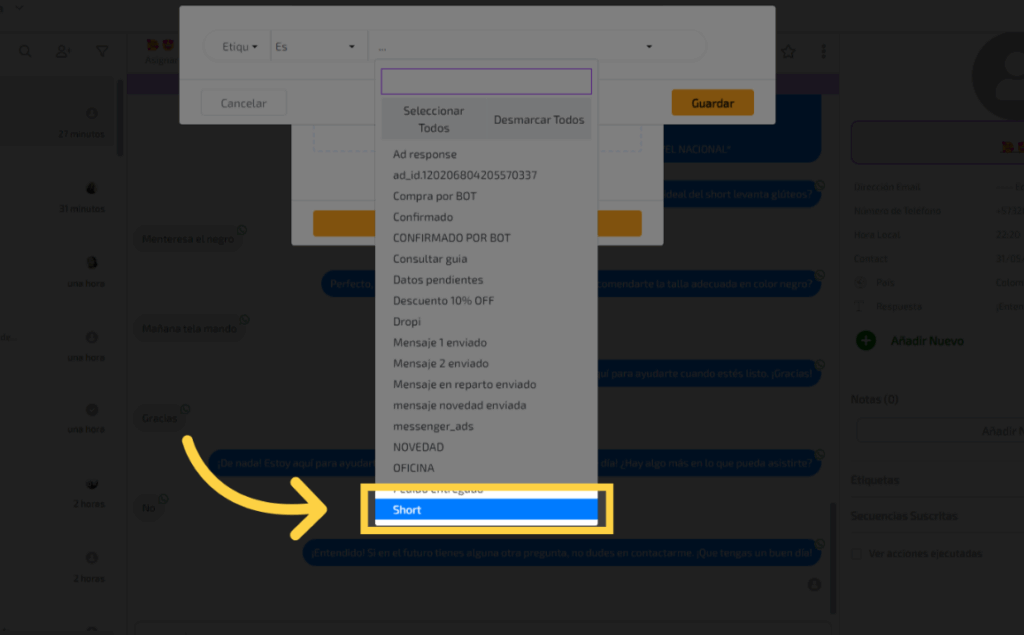Click the green Añadir Nuevo plus icon
This screenshot has width=1024, height=635.
866,341
